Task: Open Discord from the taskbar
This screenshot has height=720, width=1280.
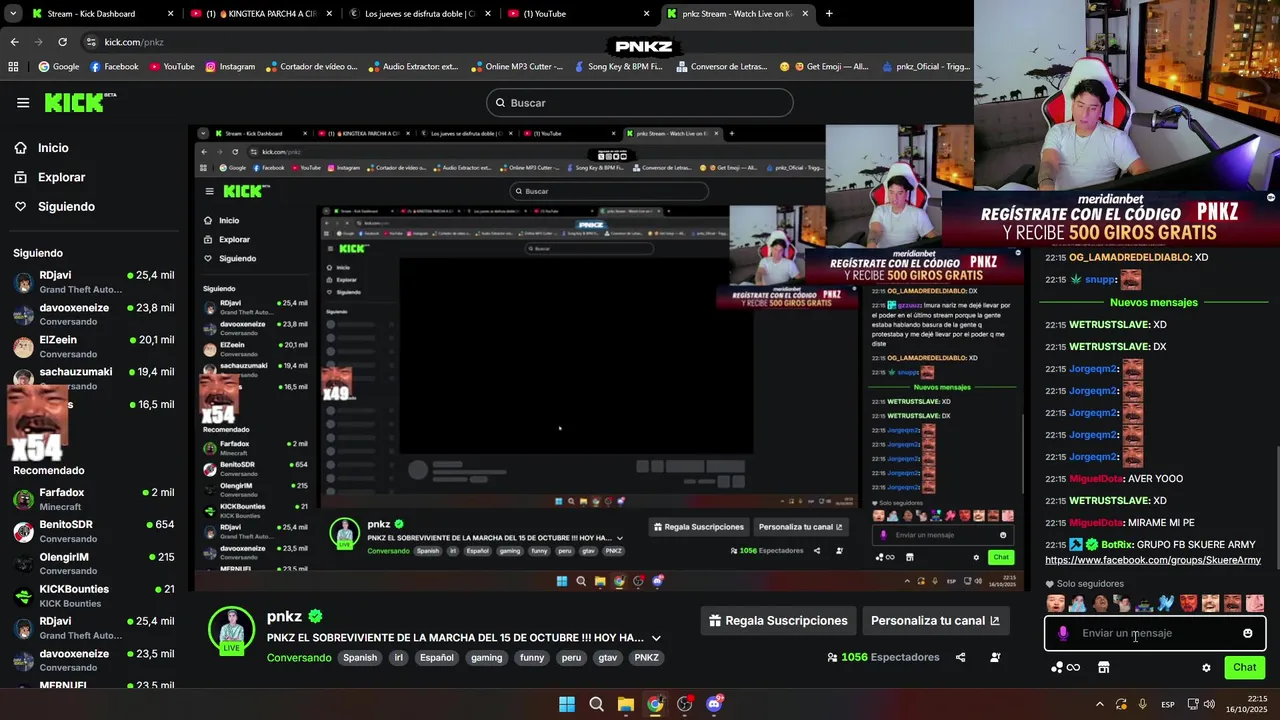Action: [x=714, y=704]
